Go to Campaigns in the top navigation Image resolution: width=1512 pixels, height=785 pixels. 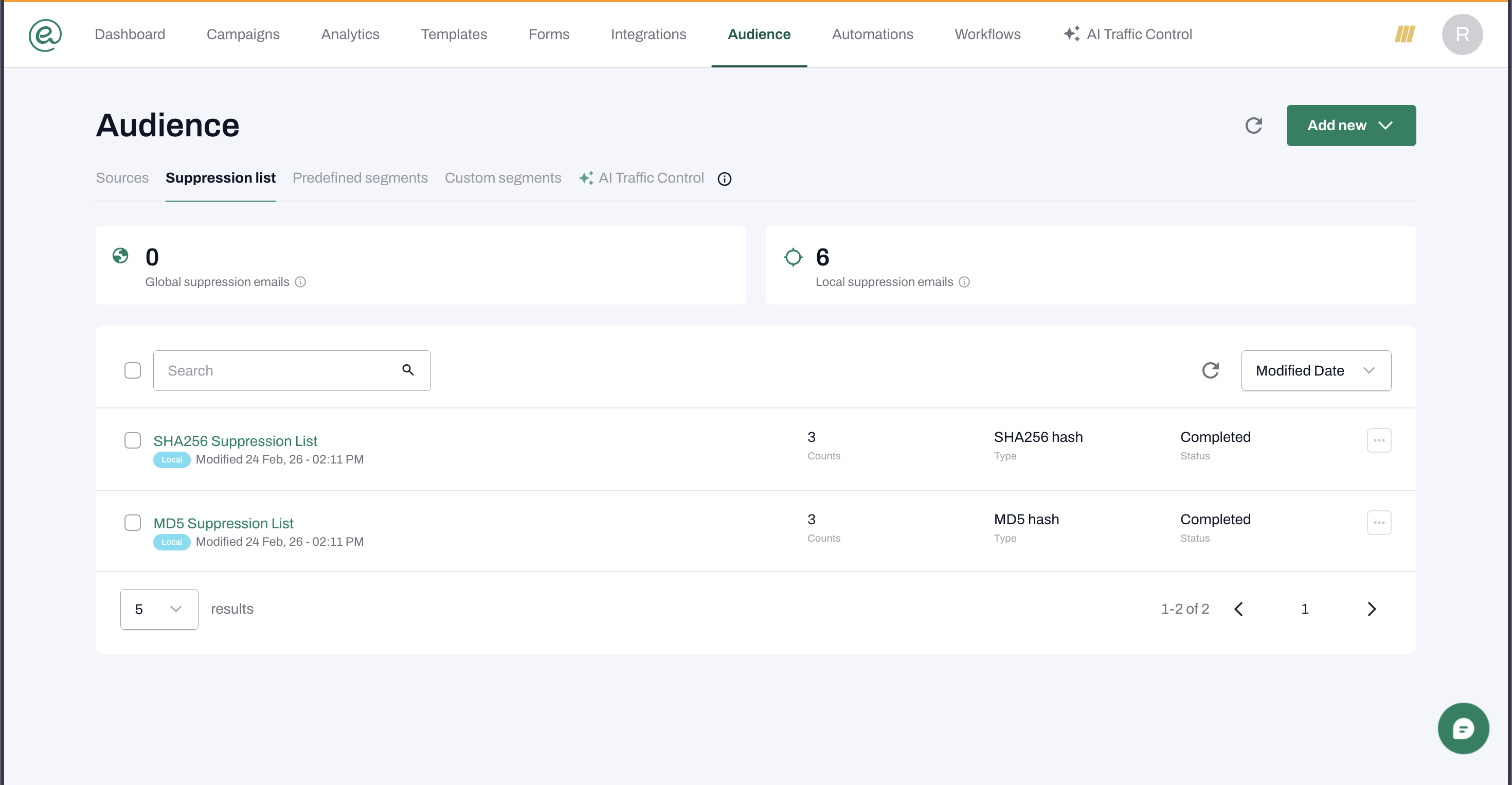point(243,34)
